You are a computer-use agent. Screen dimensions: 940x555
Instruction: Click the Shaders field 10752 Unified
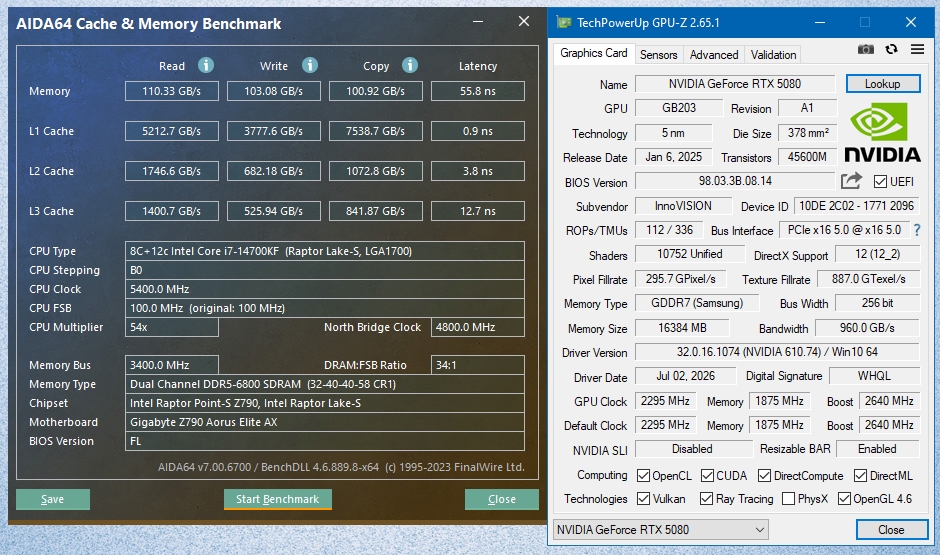pos(689,254)
